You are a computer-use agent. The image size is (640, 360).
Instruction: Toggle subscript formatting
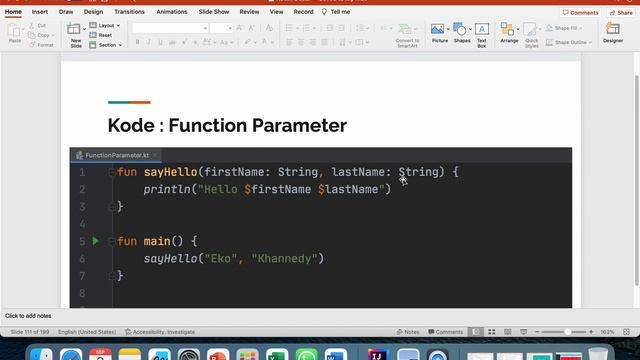coord(196,42)
